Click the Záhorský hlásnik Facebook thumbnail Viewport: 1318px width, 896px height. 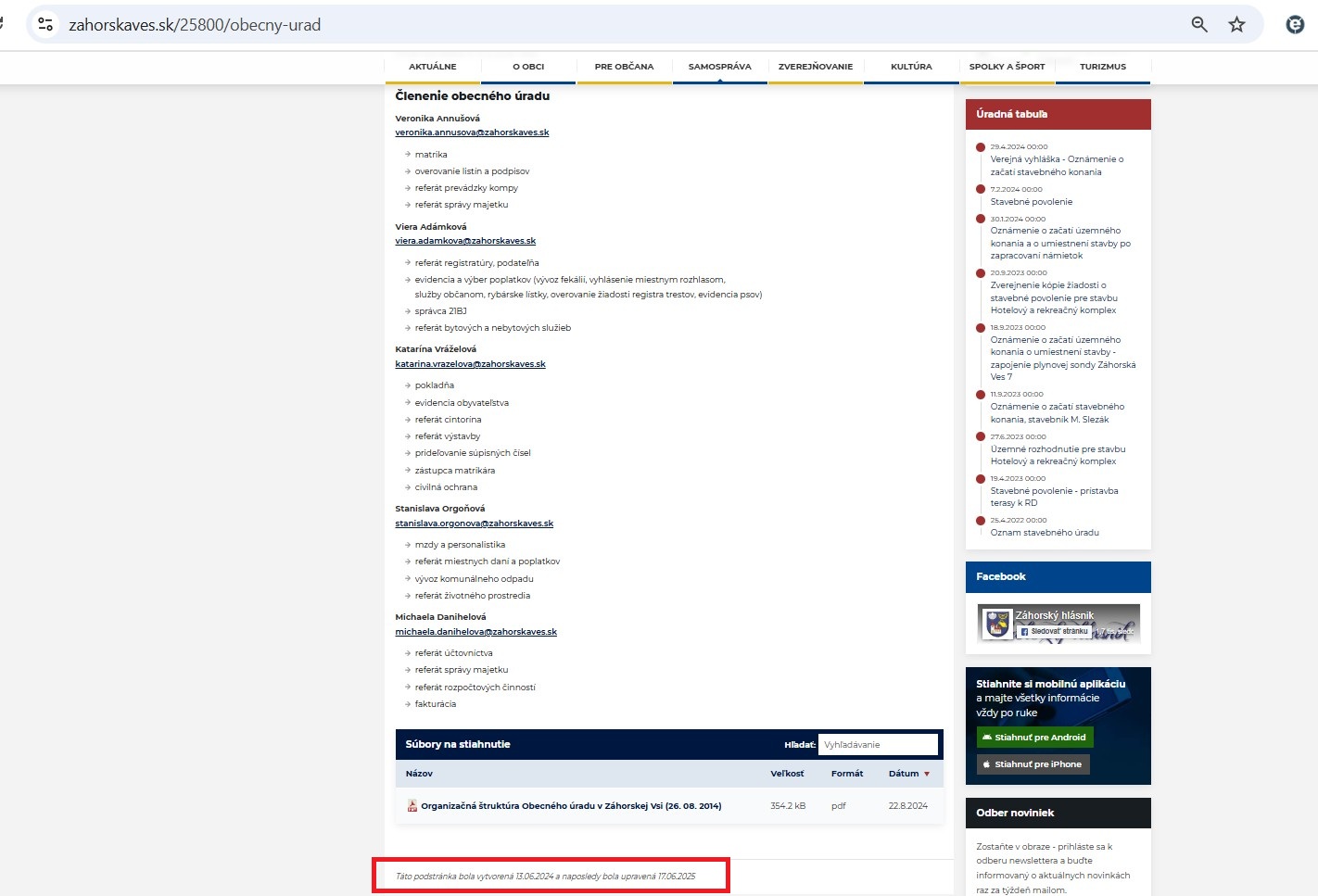[997, 624]
